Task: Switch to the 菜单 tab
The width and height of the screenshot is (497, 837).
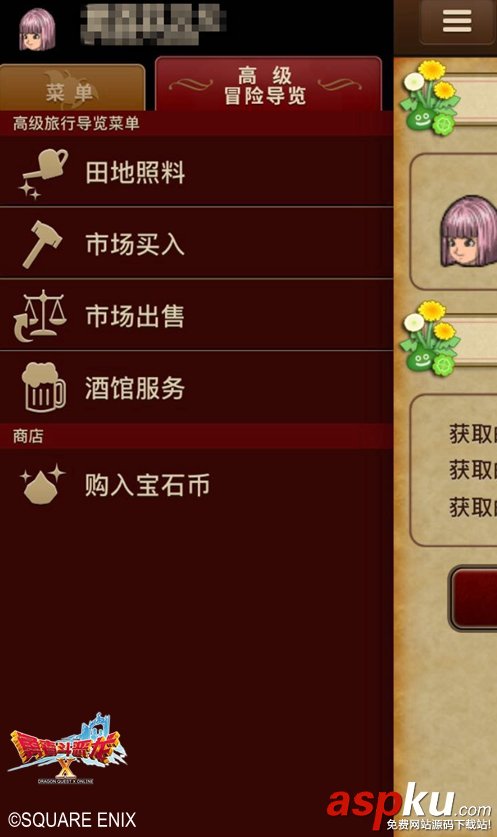Action: [73, 88]
